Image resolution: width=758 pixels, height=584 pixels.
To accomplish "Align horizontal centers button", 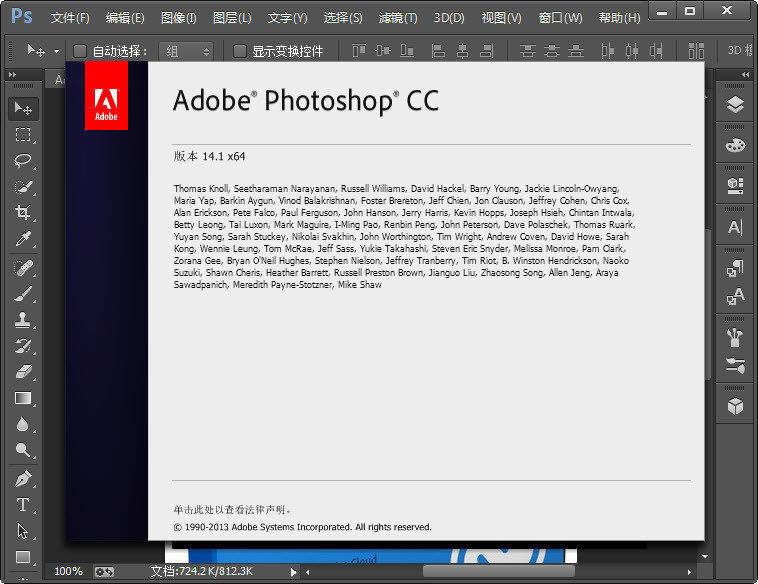I will tap(463, 50).
